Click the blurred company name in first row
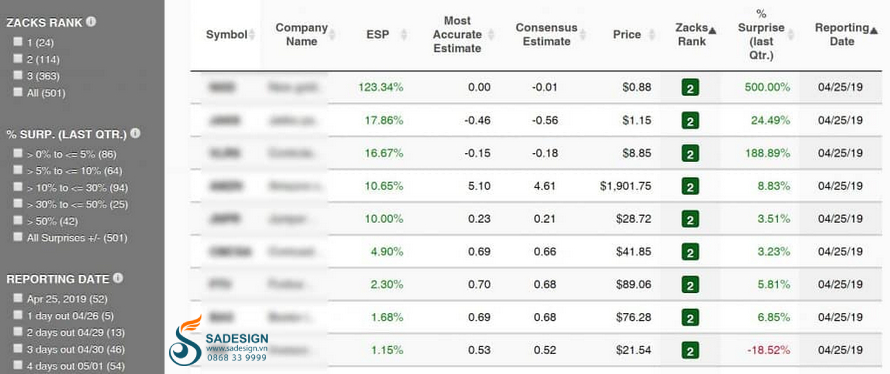Image resolution: width=890 pixels, height=374 pixels. pyautogui.click(x=294, y=87)
